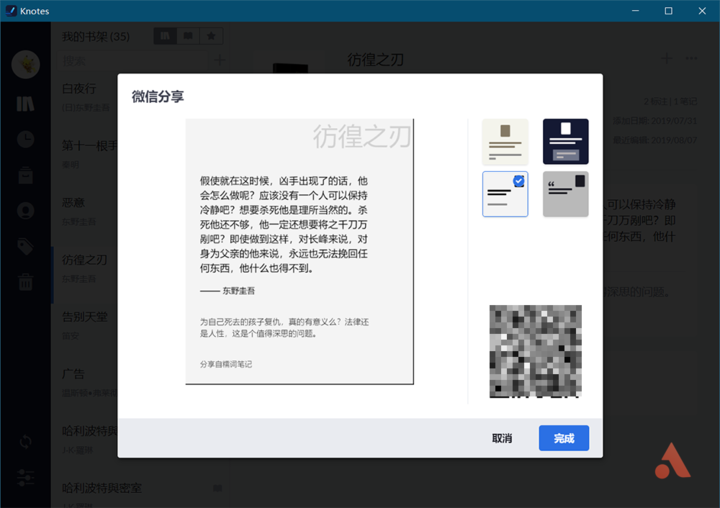
Task: Show starred books filter
Action: [x=211, y=36]
